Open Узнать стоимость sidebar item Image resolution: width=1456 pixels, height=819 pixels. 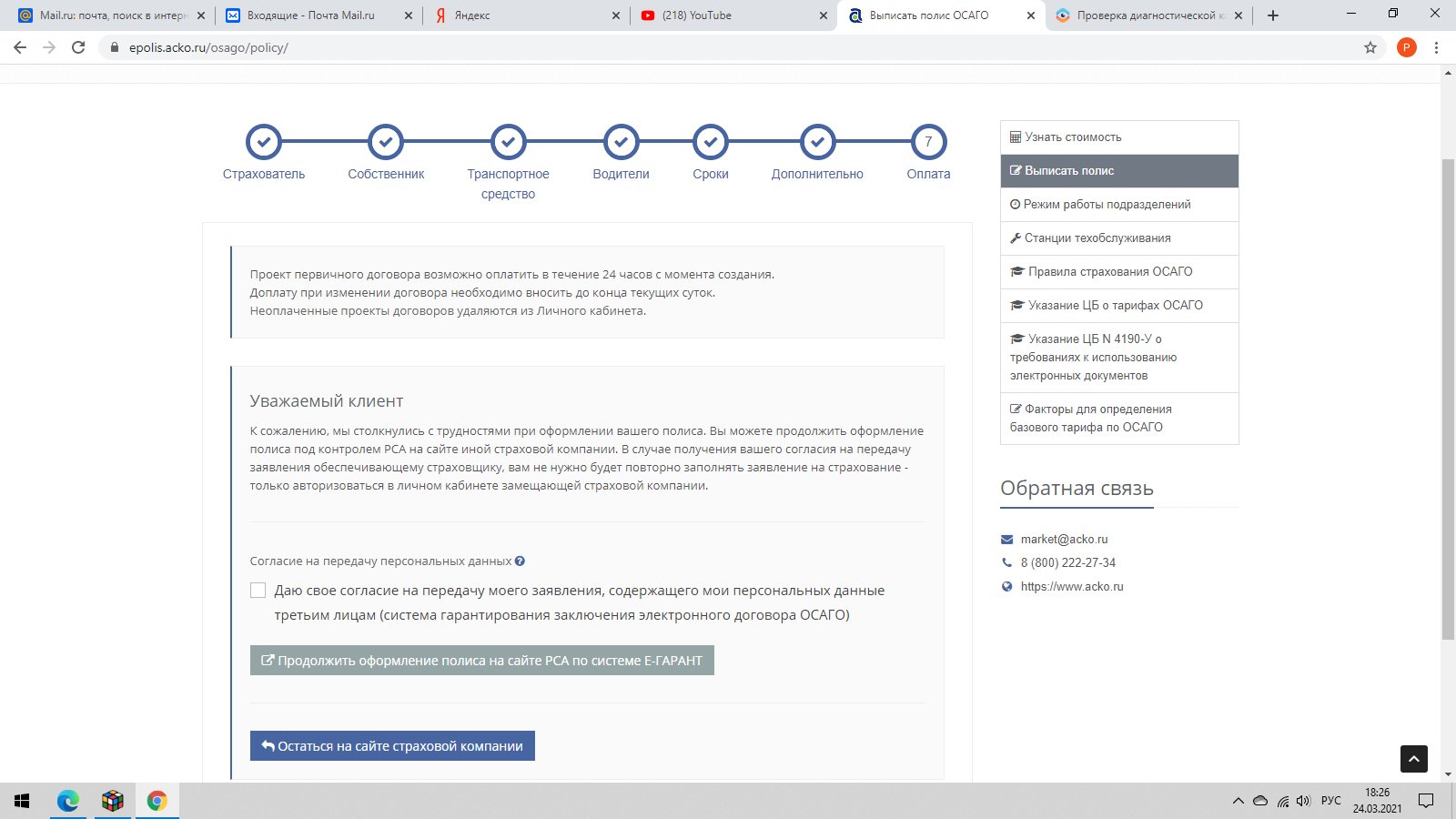pyautogui.click(x=1119, y=137)
